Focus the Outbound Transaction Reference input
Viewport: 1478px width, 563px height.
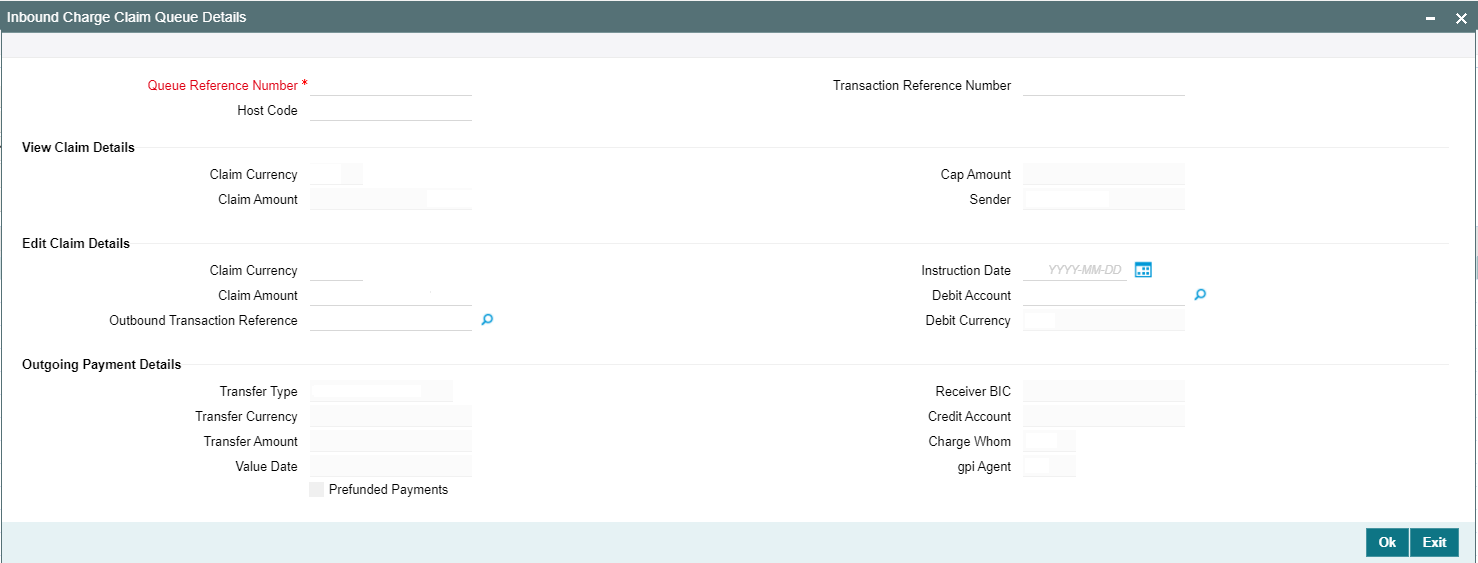391,320
